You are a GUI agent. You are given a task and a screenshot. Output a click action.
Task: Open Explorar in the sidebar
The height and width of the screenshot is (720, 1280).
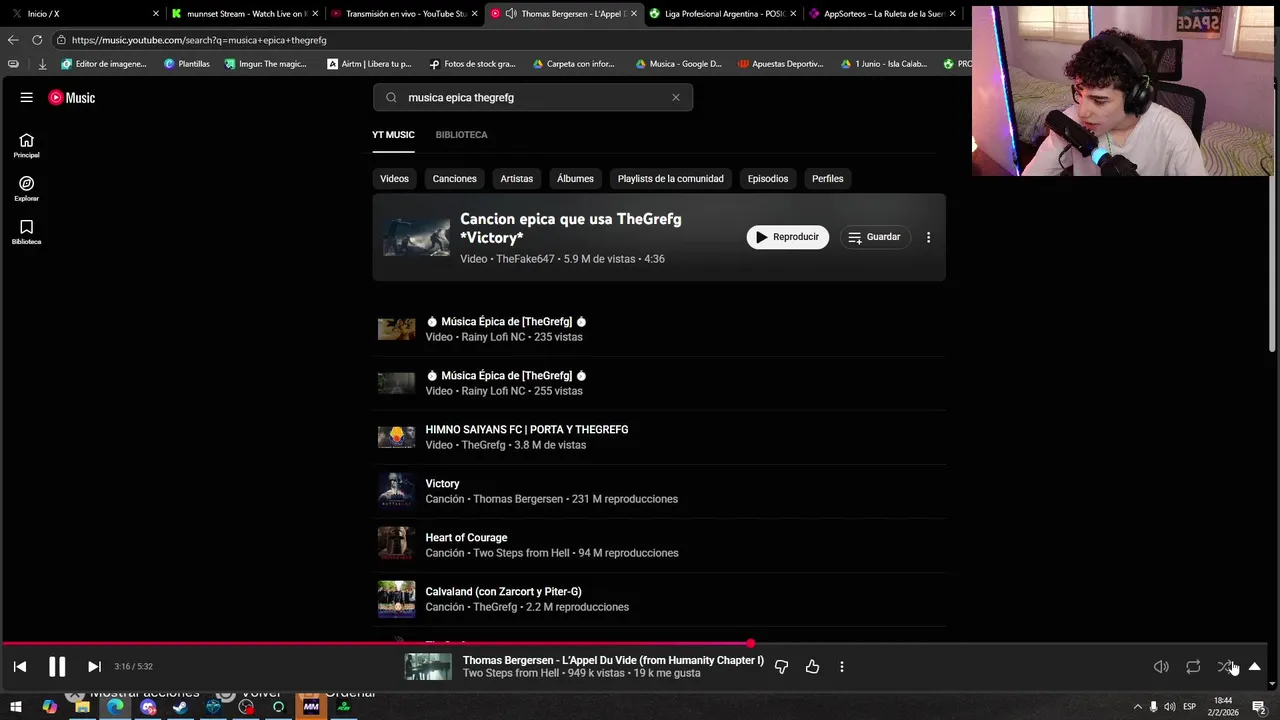pyautogui.click(x=26, y=189)
